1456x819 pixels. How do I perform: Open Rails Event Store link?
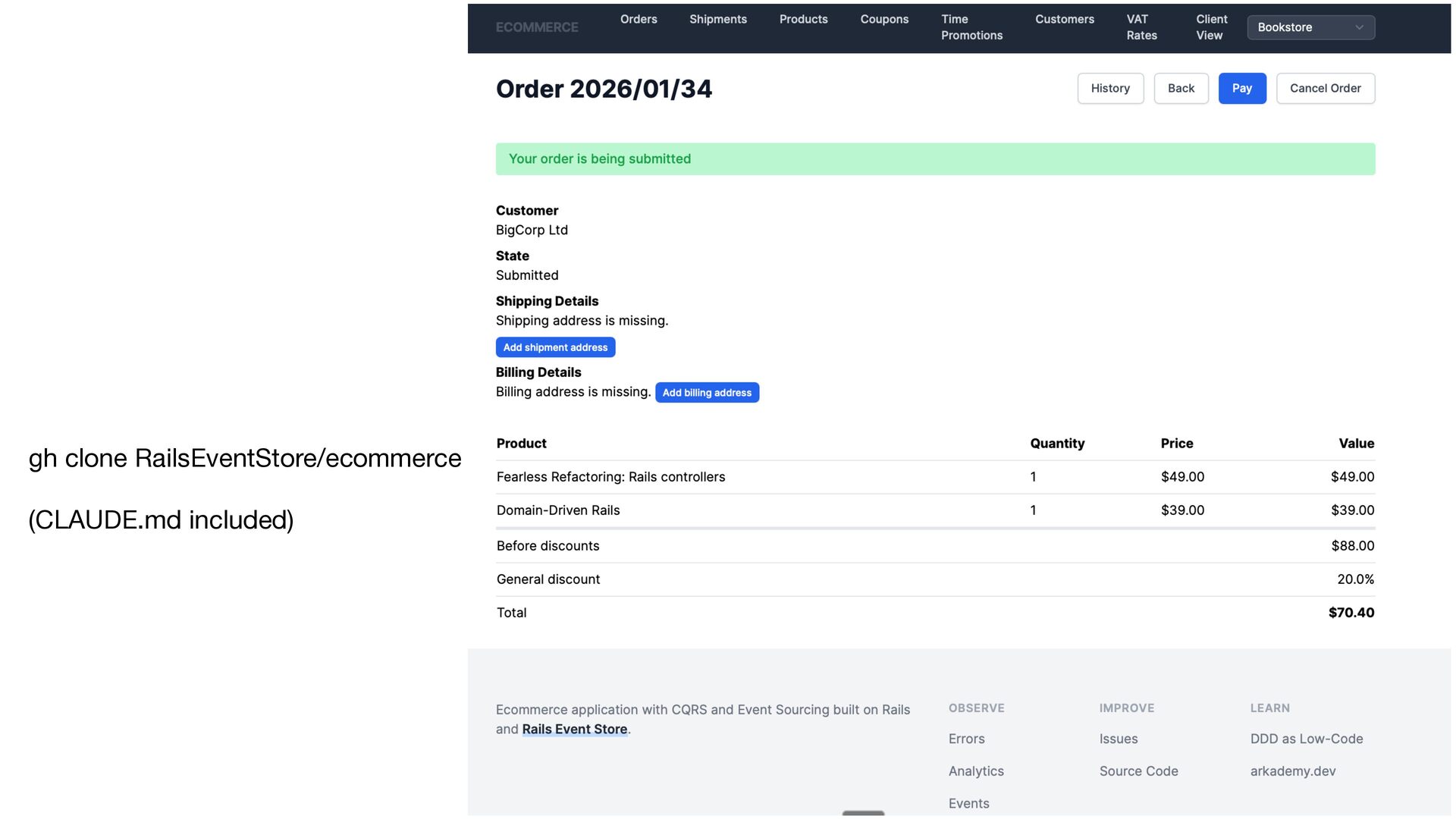tap(574, 730)
